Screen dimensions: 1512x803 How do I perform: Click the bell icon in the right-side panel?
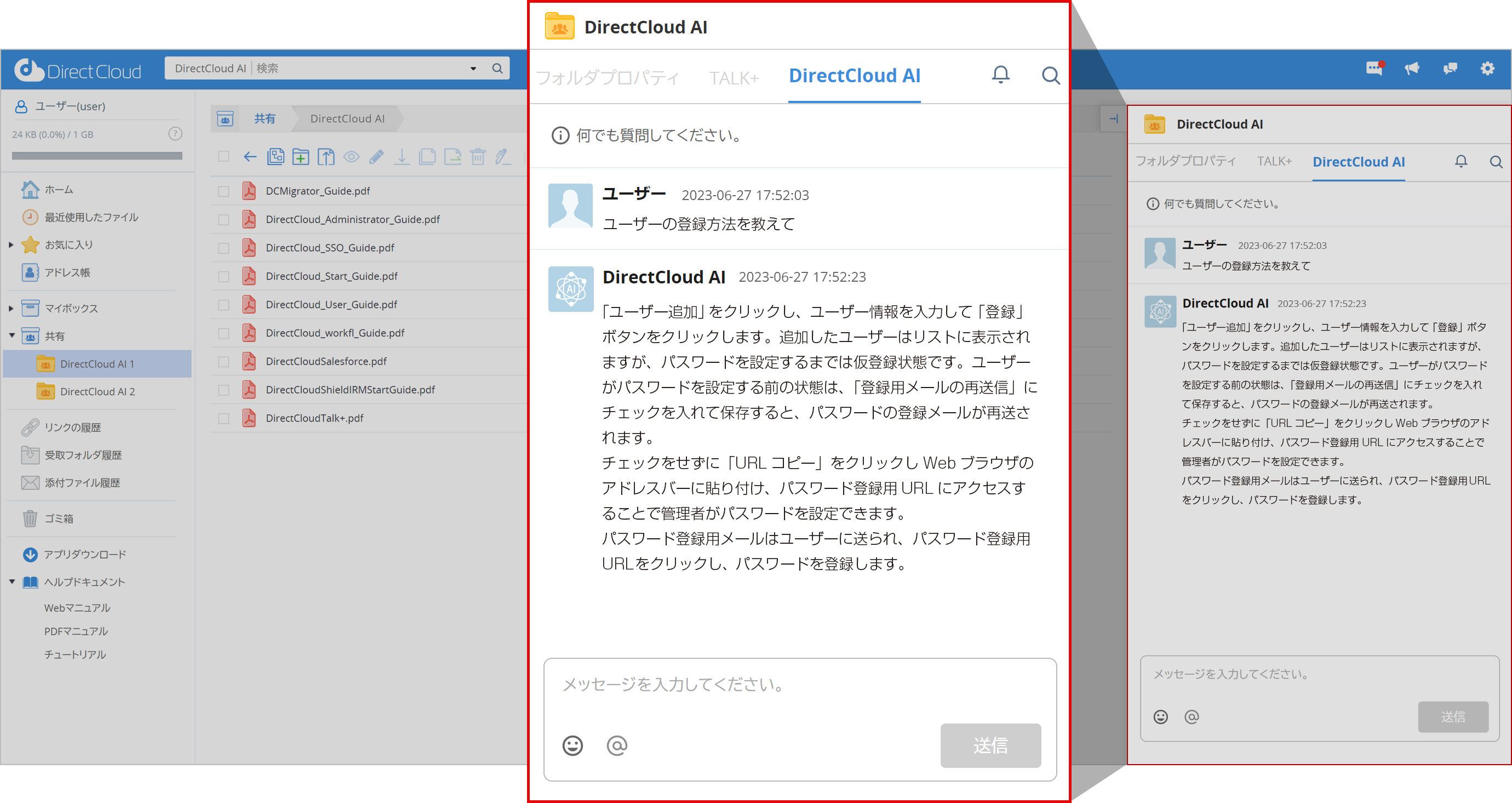[1461, 162]
